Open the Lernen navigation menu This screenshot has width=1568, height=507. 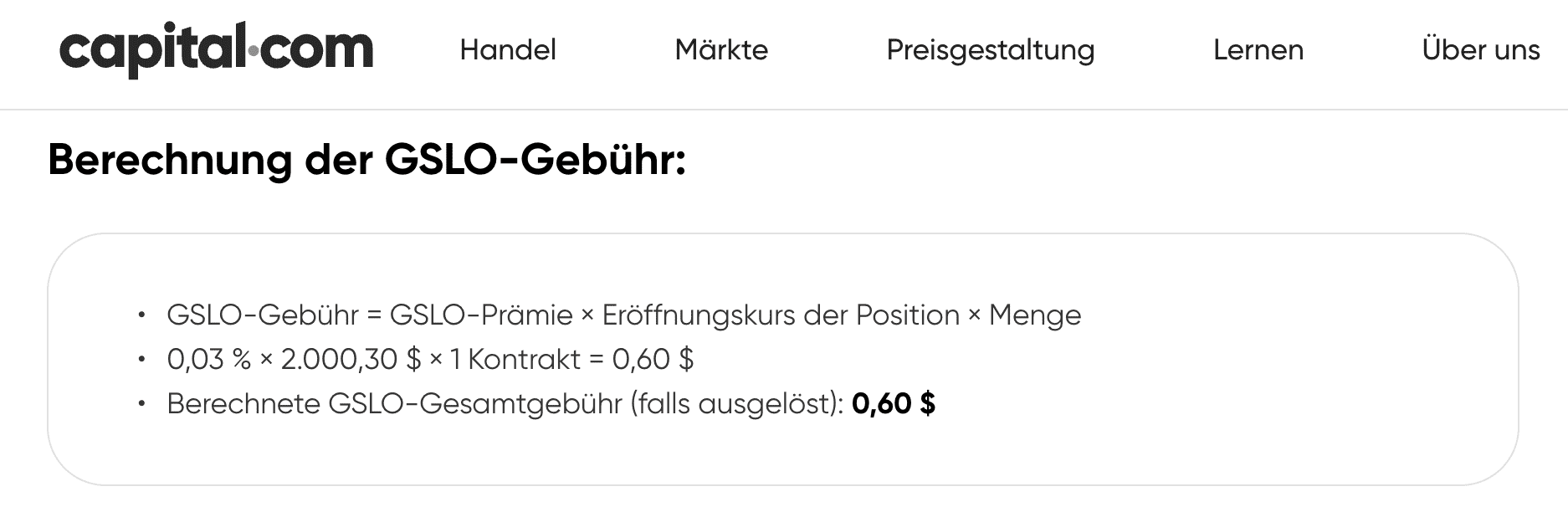[1258, 51]
